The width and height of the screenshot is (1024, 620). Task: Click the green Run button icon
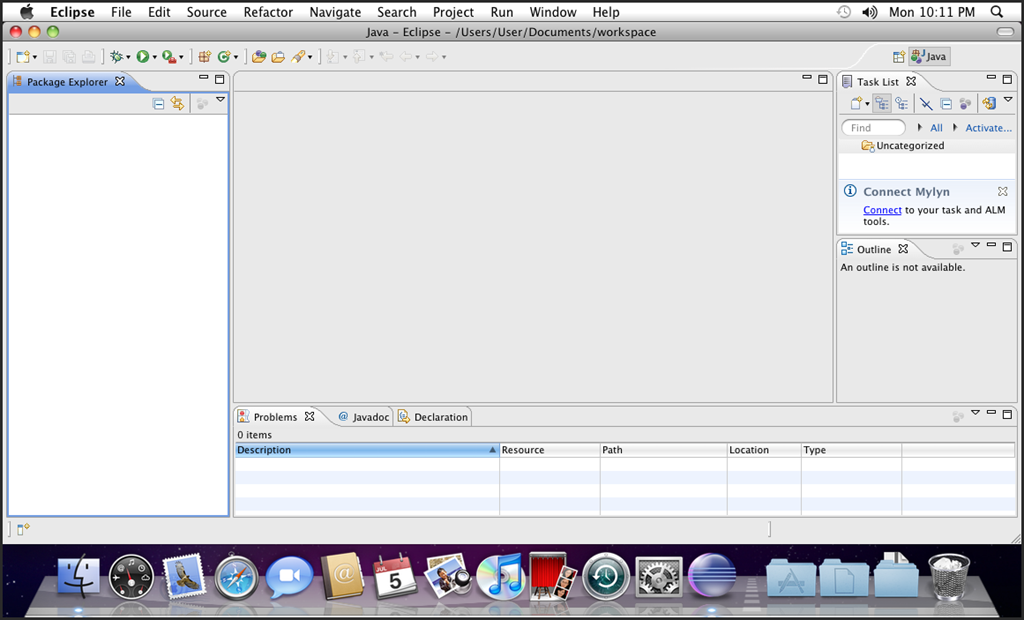(143, 57)
